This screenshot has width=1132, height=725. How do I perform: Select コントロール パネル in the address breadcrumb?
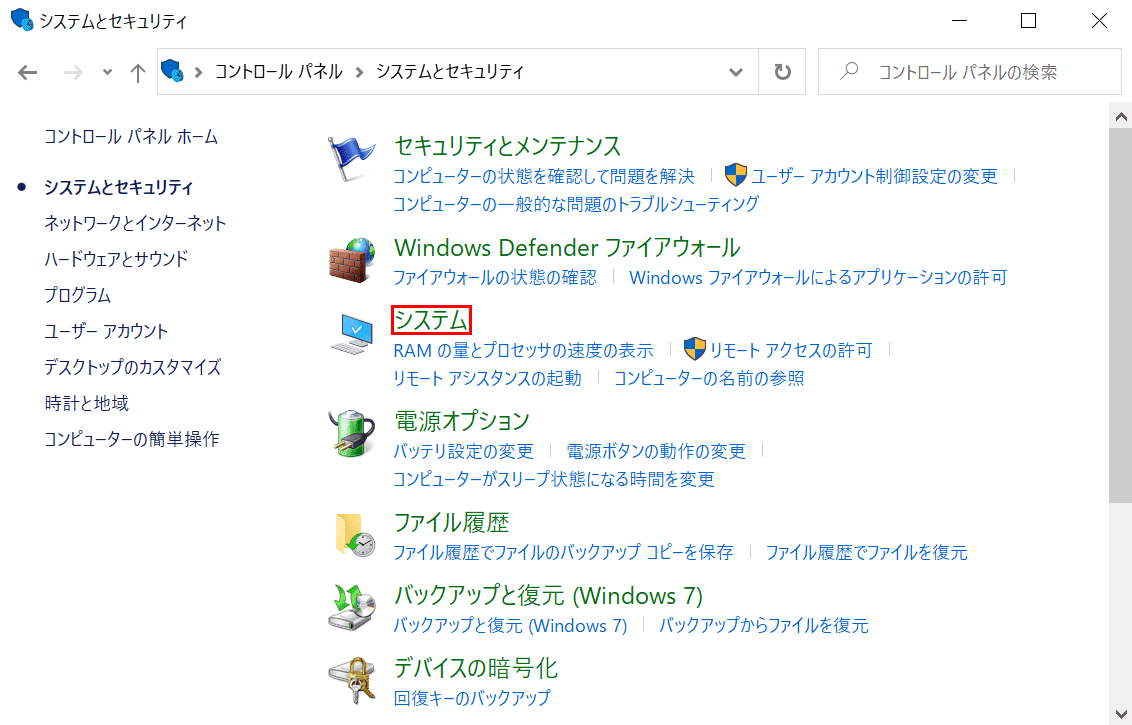tap(279, 71)
